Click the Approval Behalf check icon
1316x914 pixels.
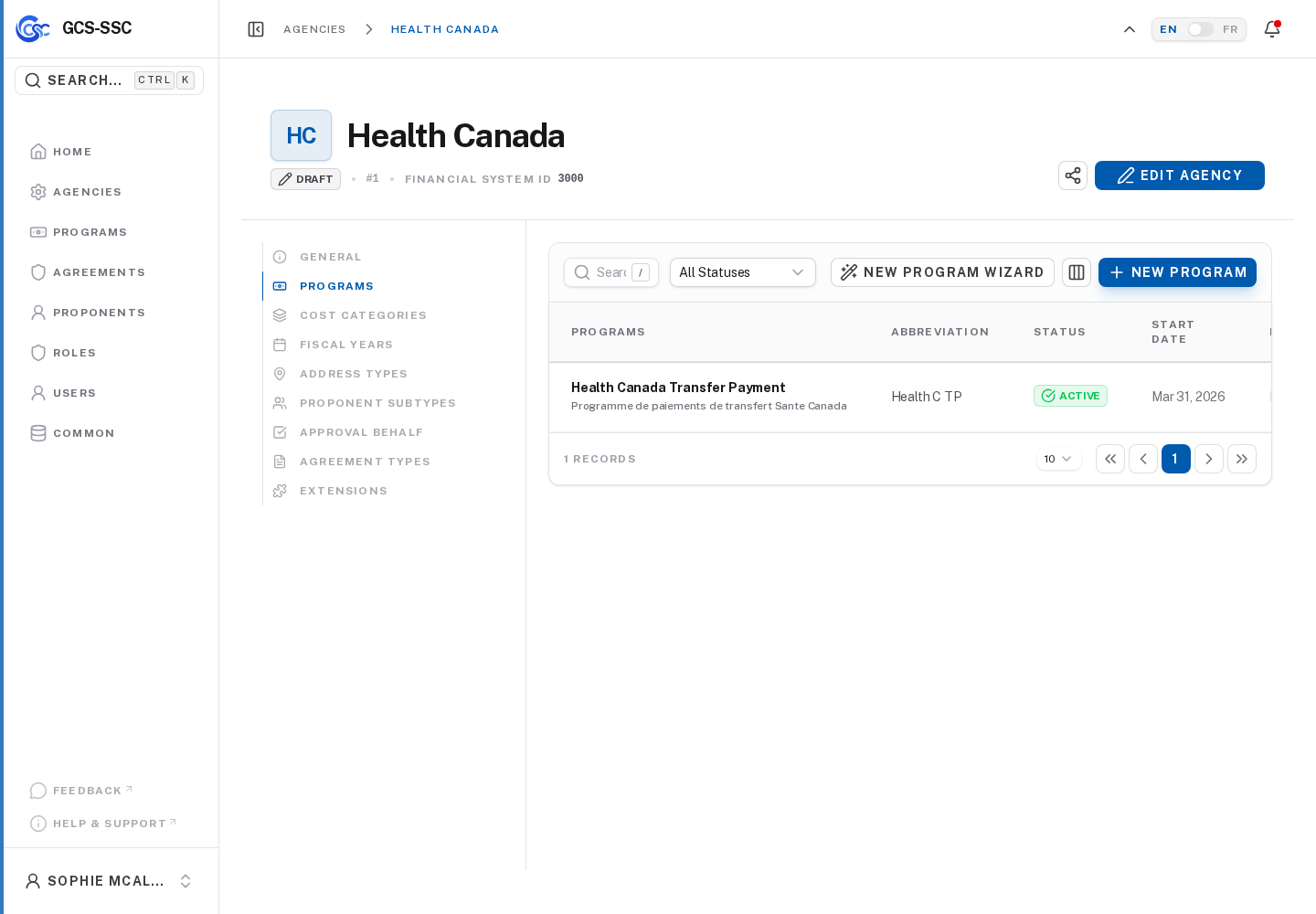(x=280, y=432)
